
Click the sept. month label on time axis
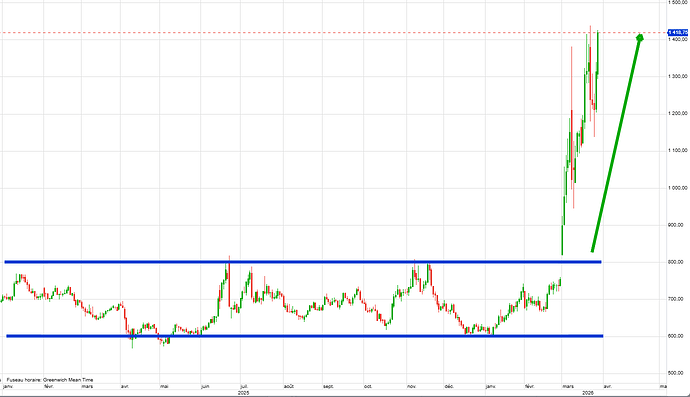(328, 386)
